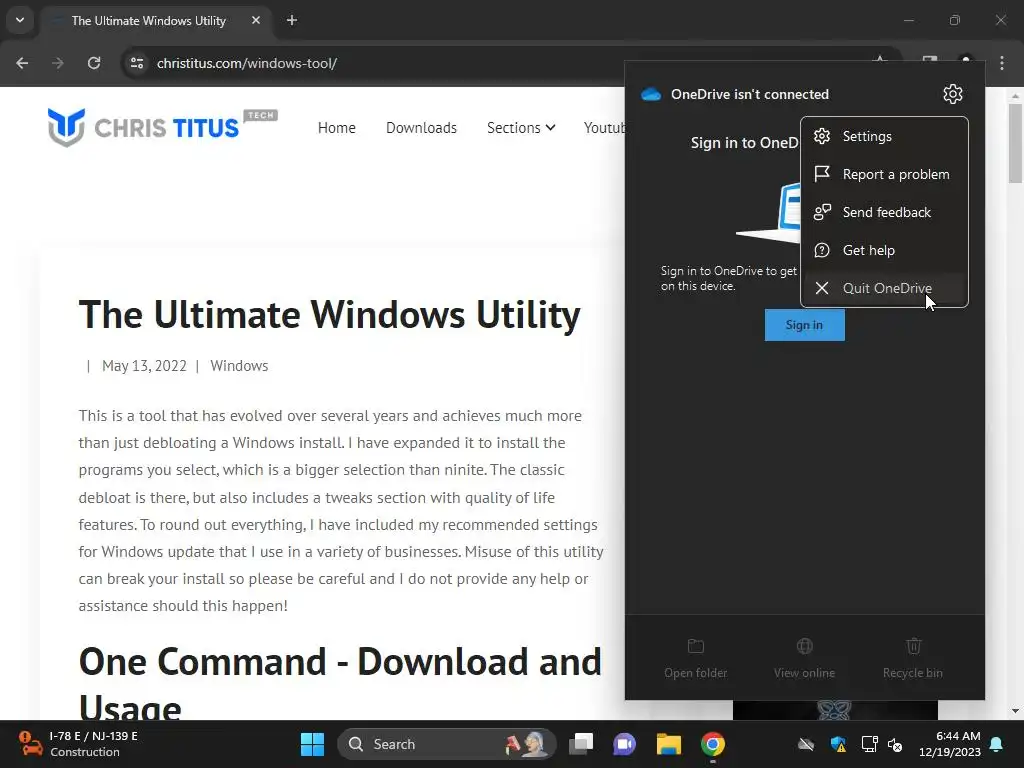Open the tab search dropdown
Viewport: 1024px width, 768px height.
pos(20,20)
